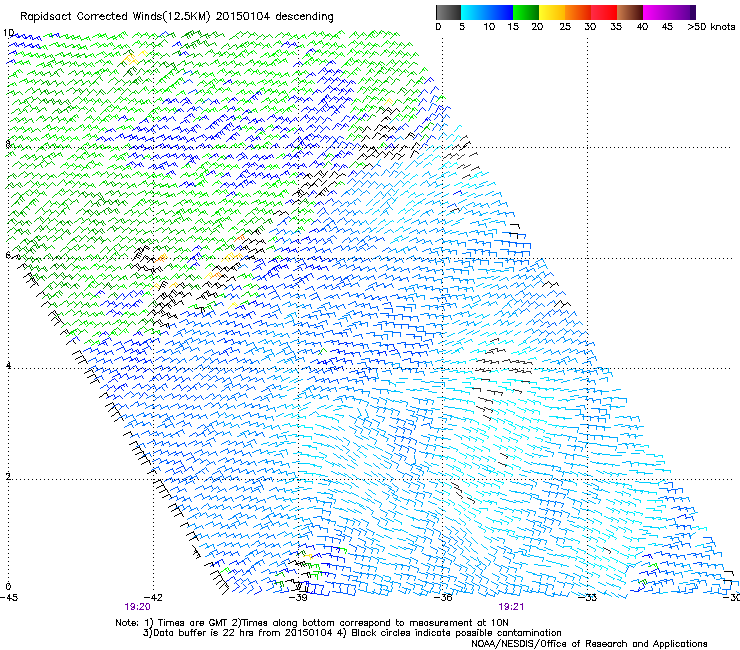
Task: Click the latitude label '2' on left axis
Action: [8, 476]
